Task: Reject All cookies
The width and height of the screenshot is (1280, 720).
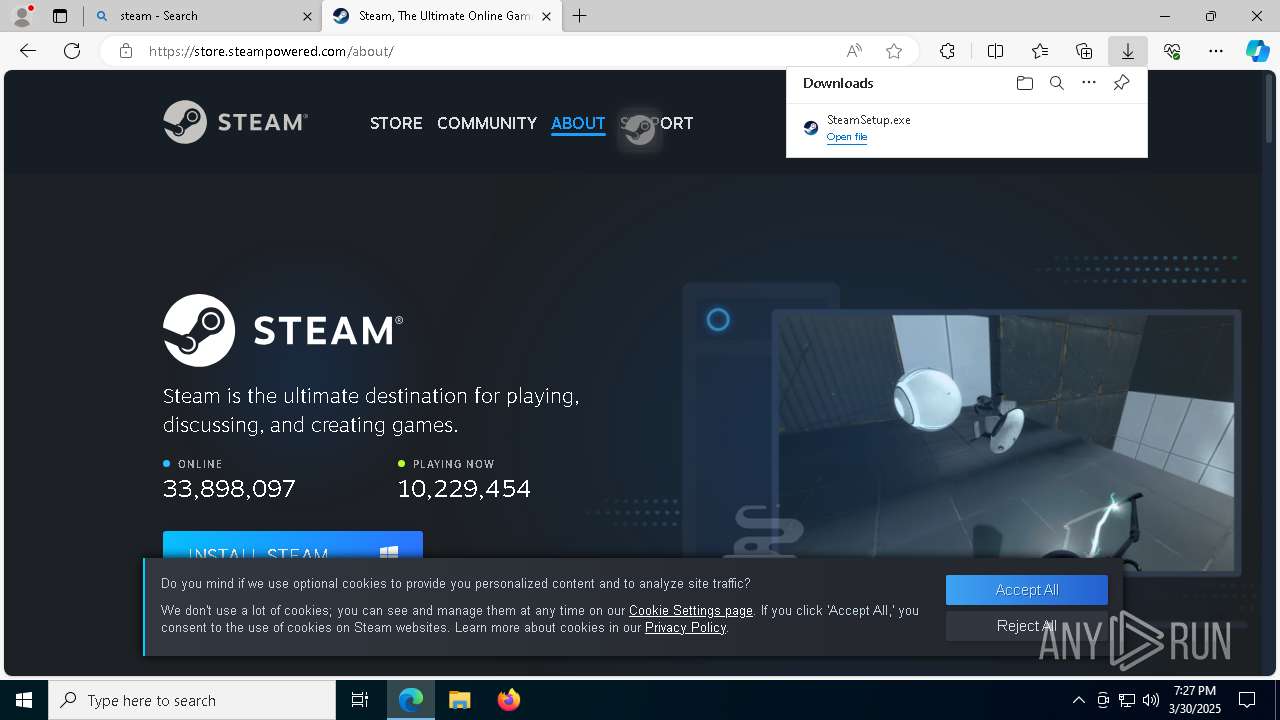Action: click(x=1027, y=626)
